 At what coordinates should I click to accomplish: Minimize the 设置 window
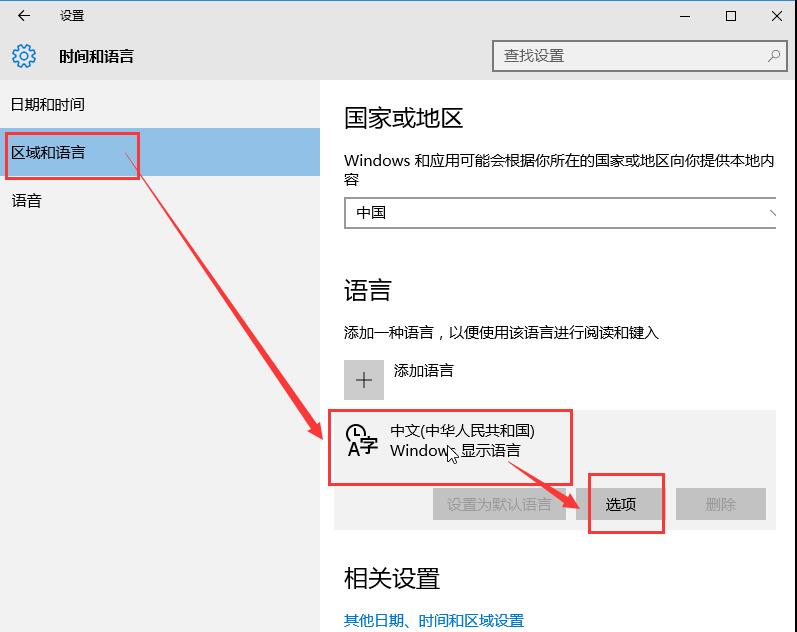[685, 16]
